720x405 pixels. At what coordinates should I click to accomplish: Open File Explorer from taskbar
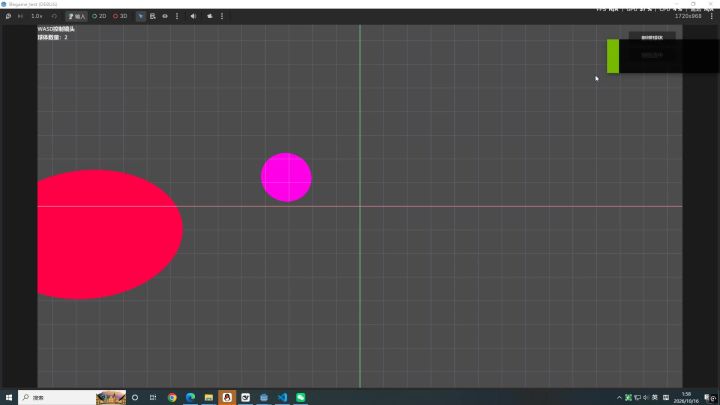click(x=209, y=397)
